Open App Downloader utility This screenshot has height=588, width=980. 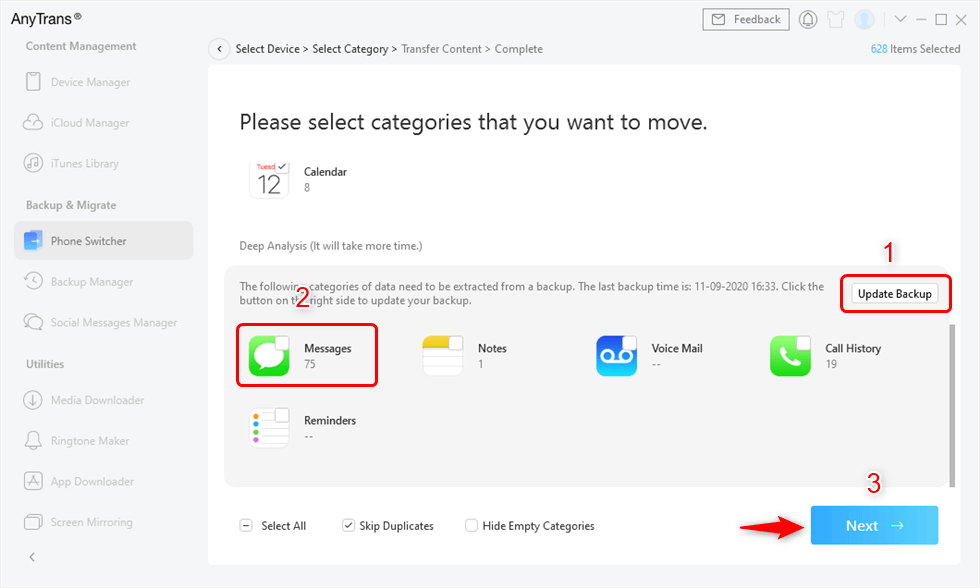pyautogui.click(x=92, y=481)
